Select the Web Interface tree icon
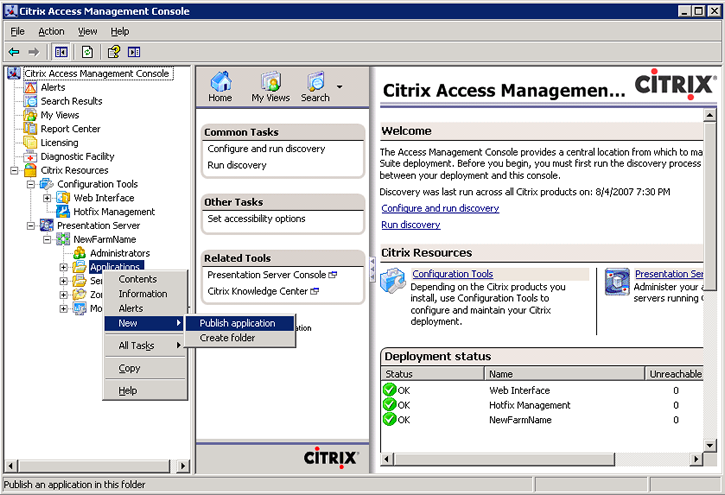The height and width of the screenshot is (495, 725). pos(63,198)
